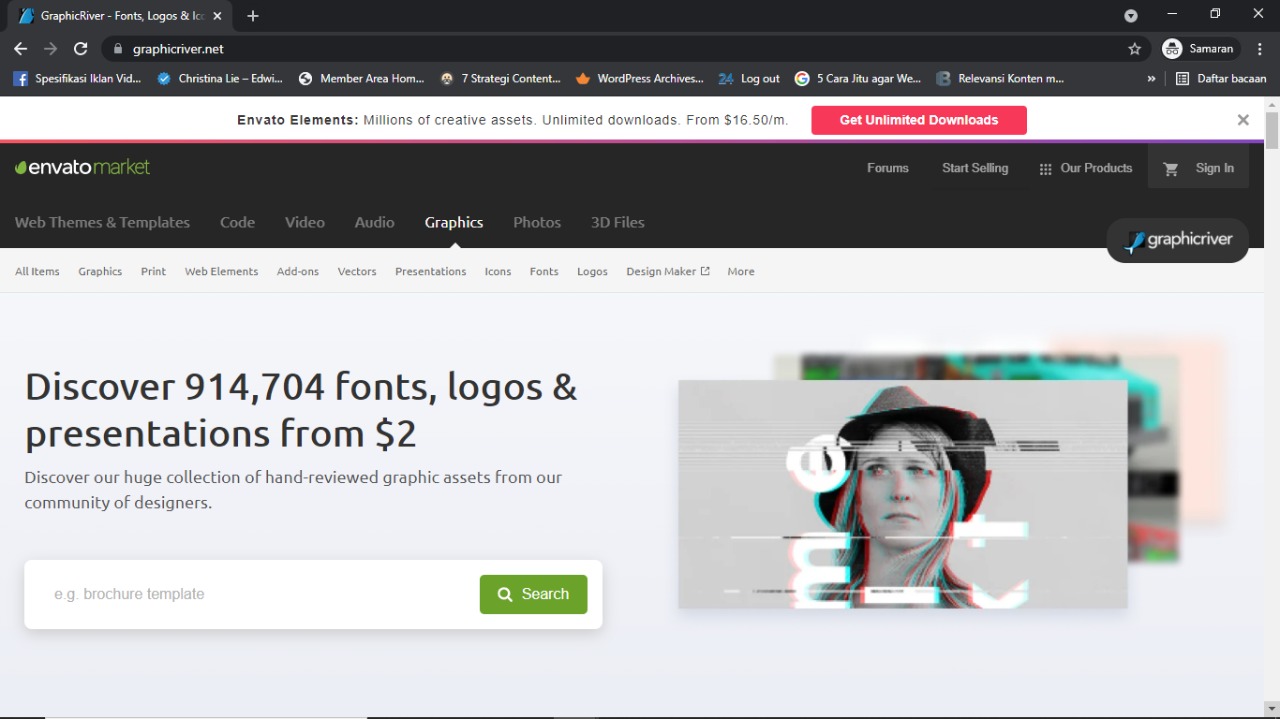Click the shopping cart icon
Screen dimensions: 1280x719
coord(1170,169)
